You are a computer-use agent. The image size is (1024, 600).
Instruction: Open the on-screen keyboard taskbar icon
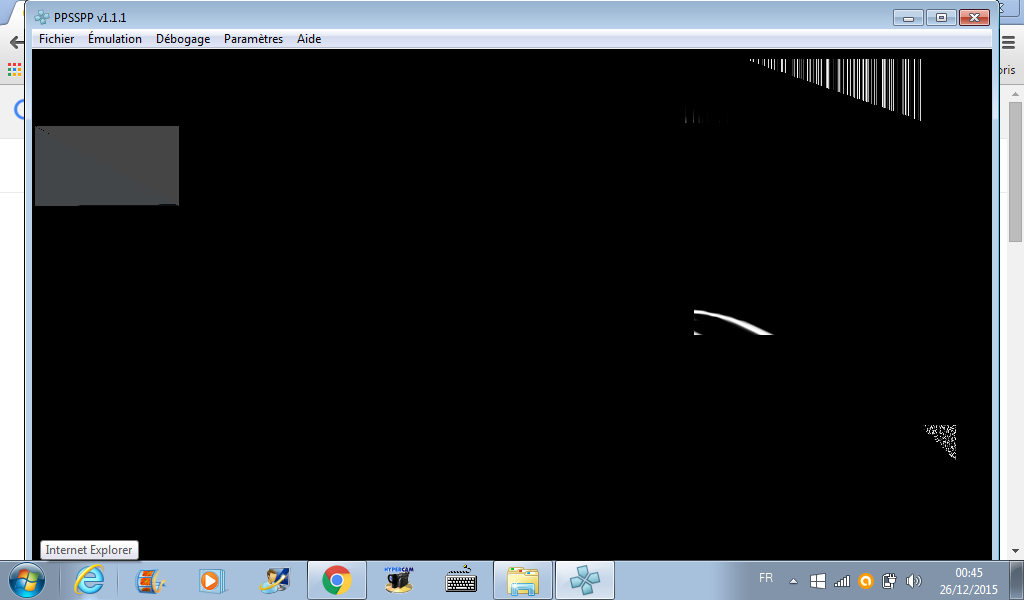pyautogui.click(x=461, y=580)
